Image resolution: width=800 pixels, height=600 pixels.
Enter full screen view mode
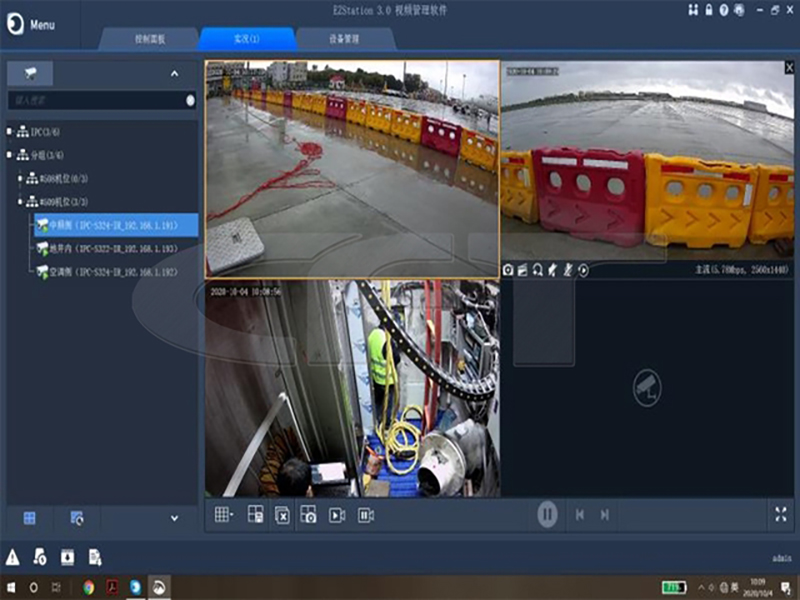tap(781, 514)
